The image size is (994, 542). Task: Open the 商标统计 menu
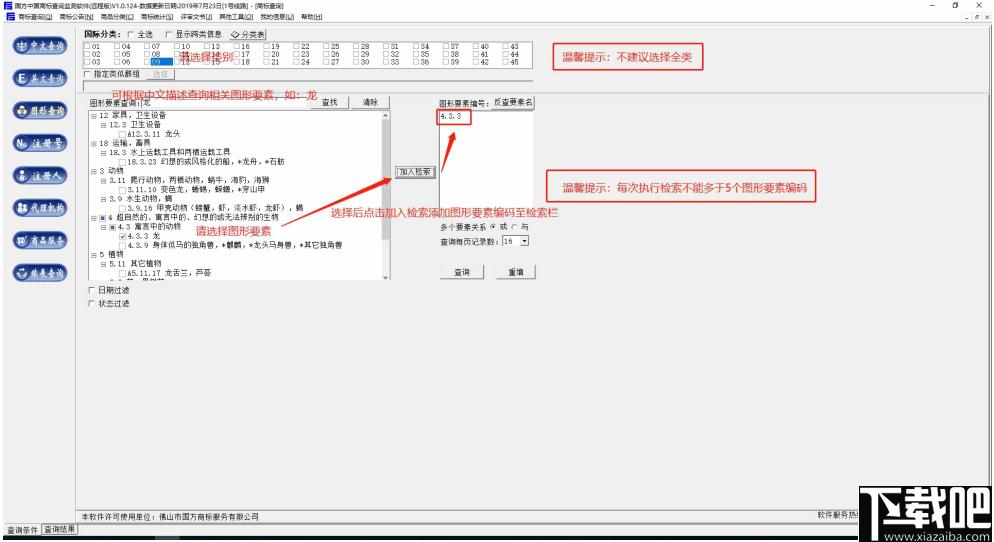(x=157, y=16)
